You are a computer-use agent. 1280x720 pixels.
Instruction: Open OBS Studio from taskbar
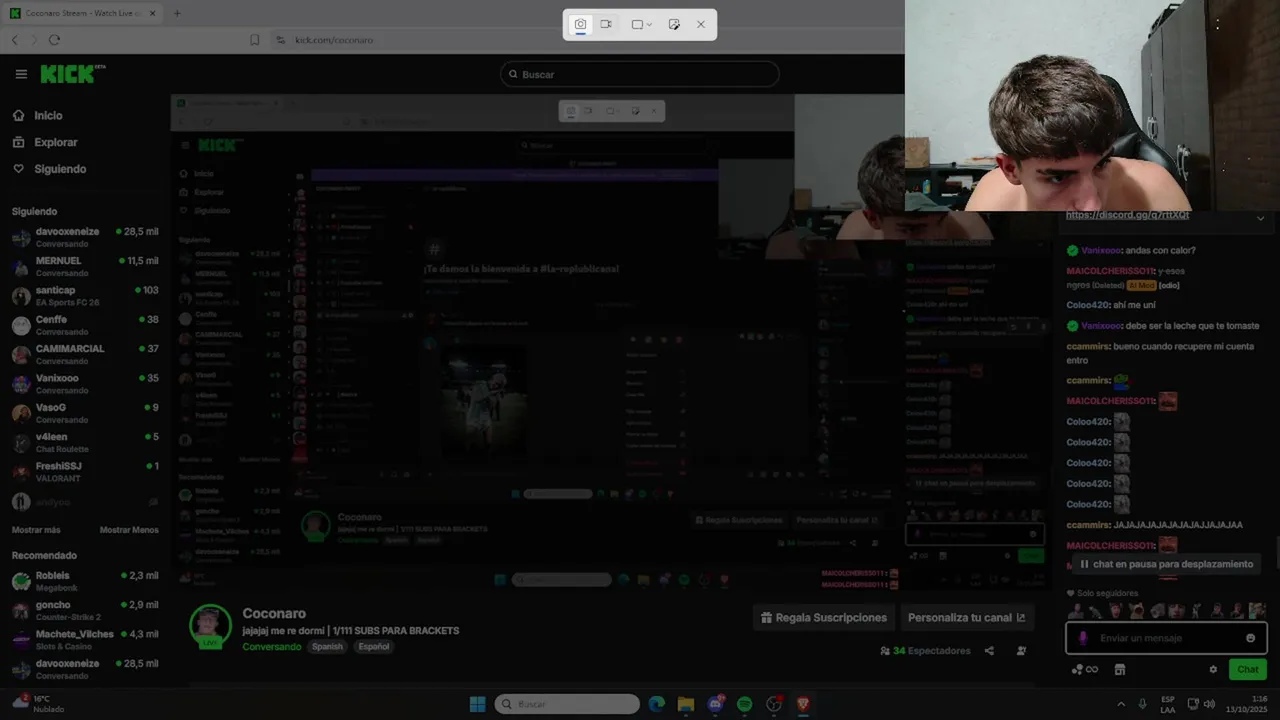pos(773,704)
